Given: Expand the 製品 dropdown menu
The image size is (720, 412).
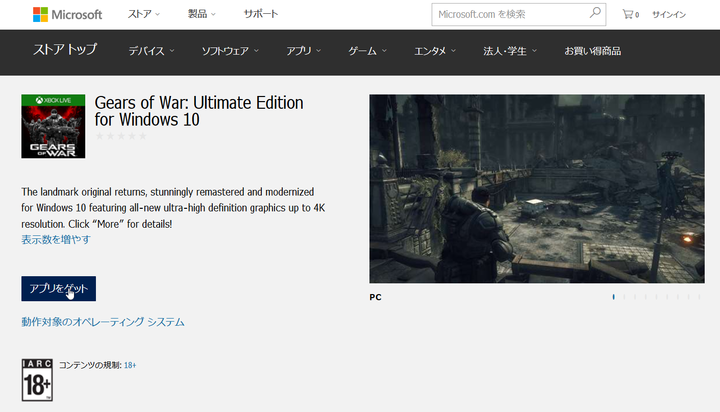Looking at the screenshot, I should (x=202, y=14).
